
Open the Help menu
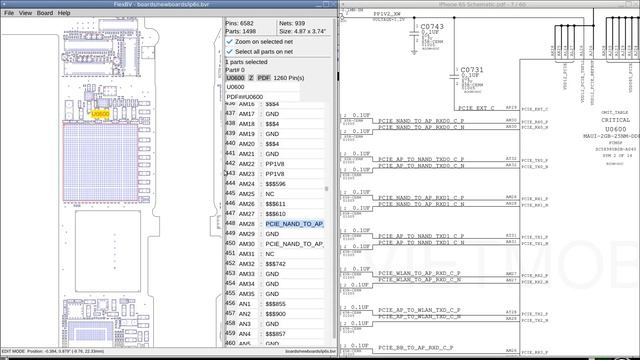64,13
